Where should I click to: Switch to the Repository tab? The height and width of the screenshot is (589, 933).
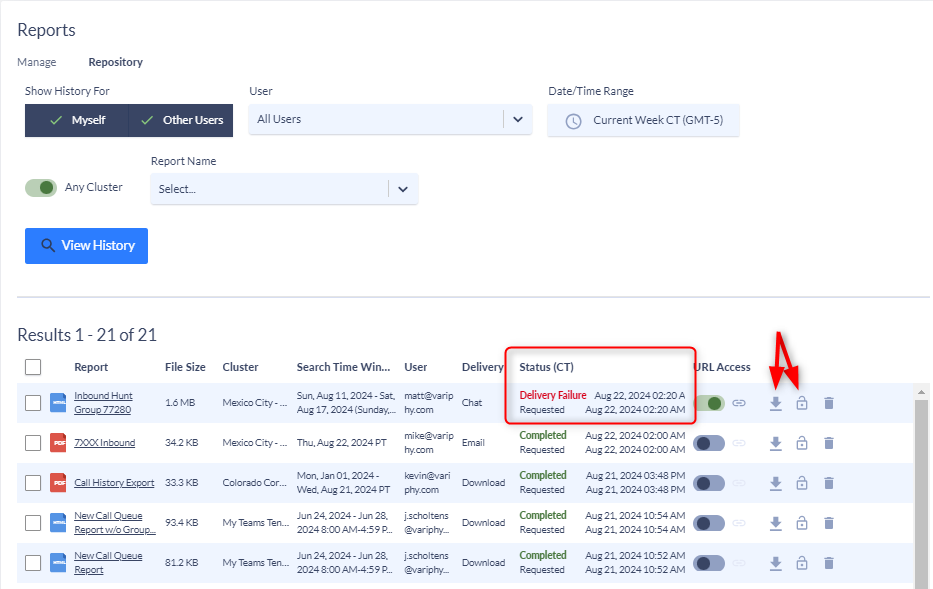click(x=115, y=62)
